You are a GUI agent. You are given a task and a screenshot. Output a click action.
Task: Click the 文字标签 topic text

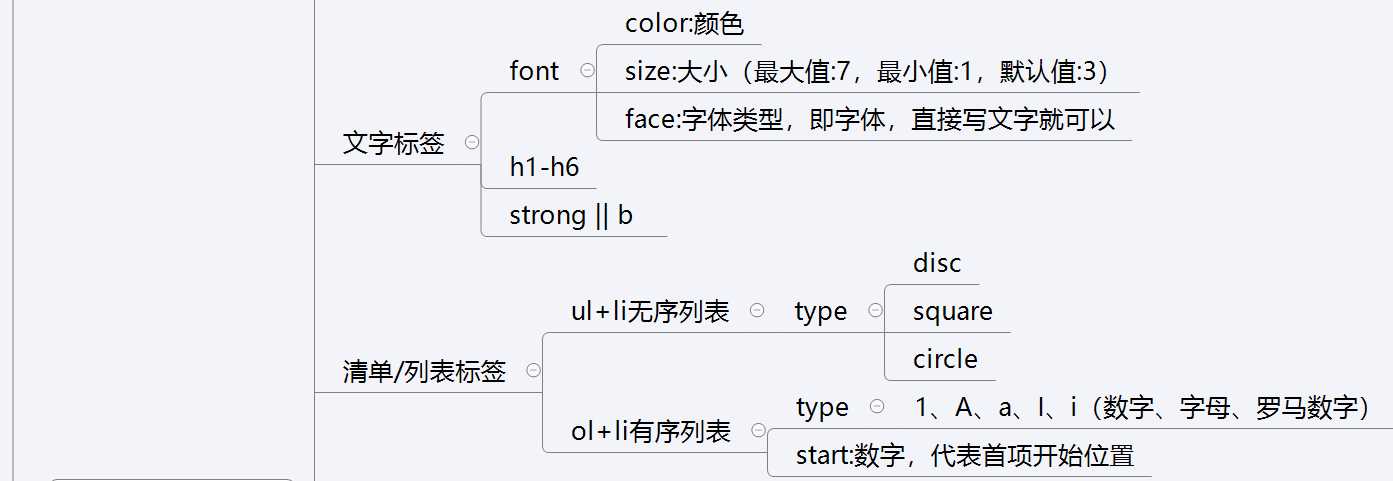point(393,143)
